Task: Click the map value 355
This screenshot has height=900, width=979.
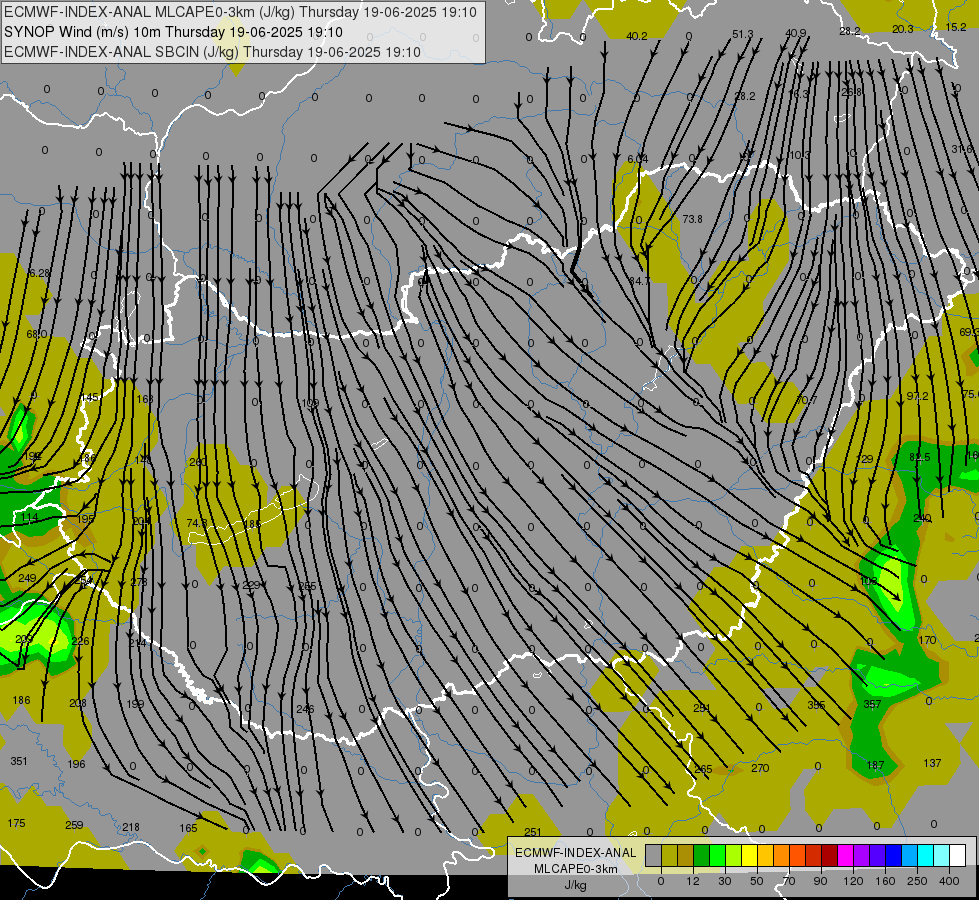Action: [x=816, y=705]
